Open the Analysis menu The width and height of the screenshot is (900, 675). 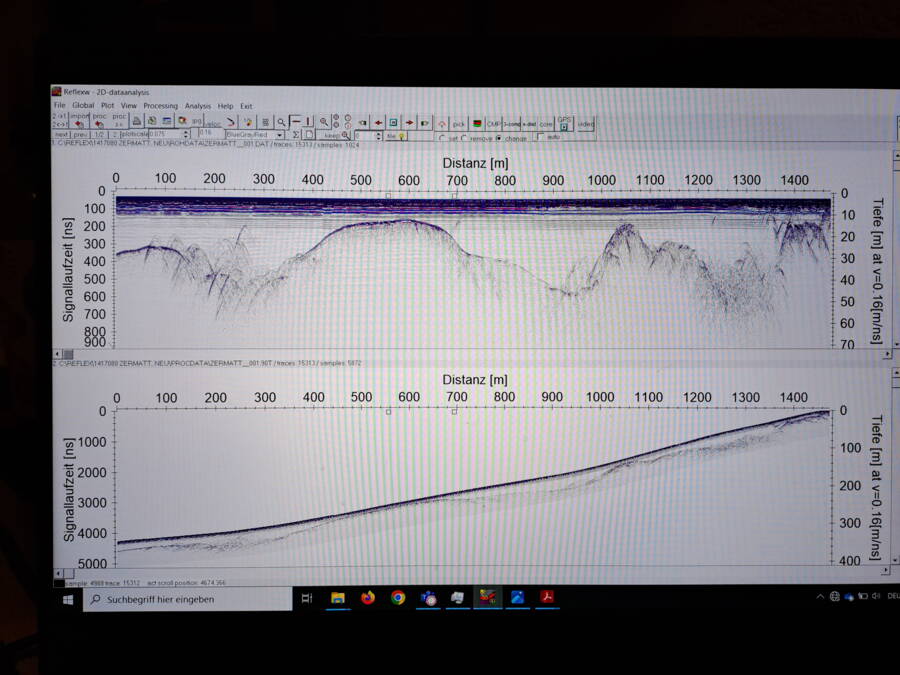coord(197,105)
